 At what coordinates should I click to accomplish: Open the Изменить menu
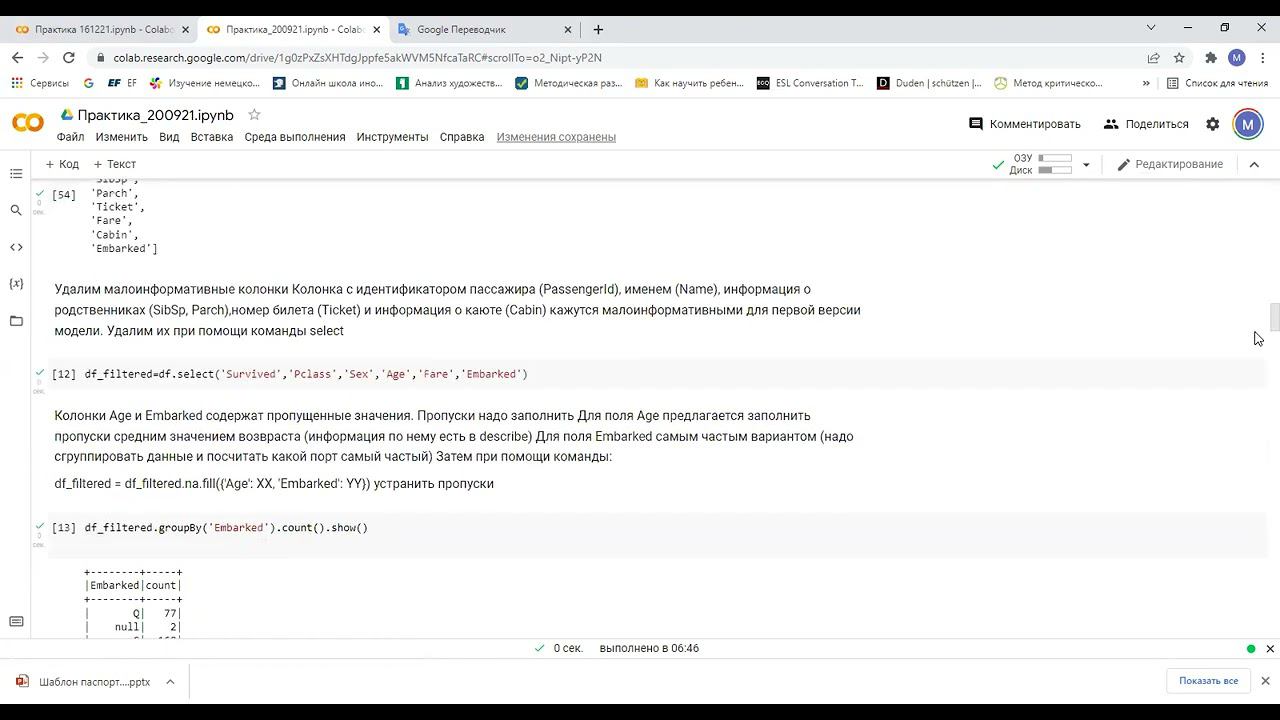pos(122,137)
